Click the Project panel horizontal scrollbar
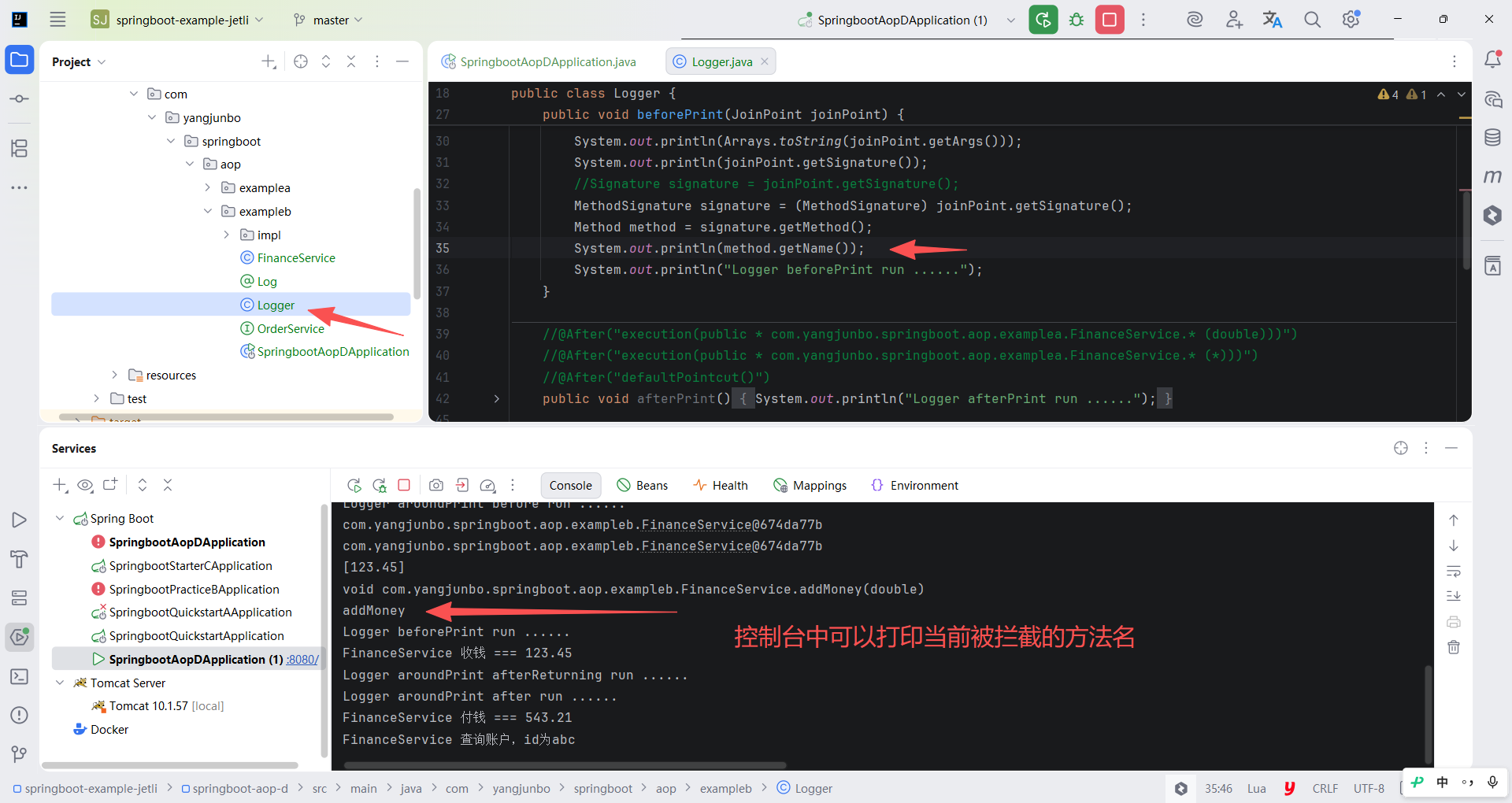 pos(226,416)
